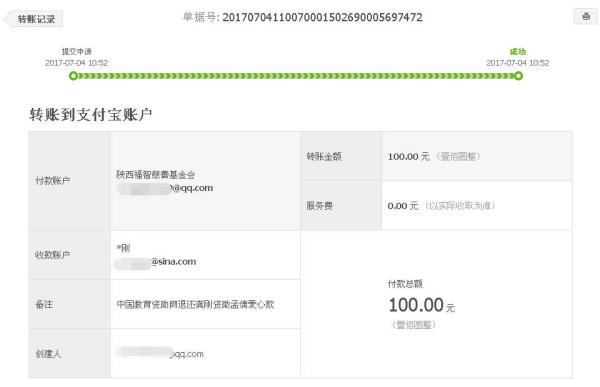
Task: Click payer @qq.com email address
Action: [165, 188]
